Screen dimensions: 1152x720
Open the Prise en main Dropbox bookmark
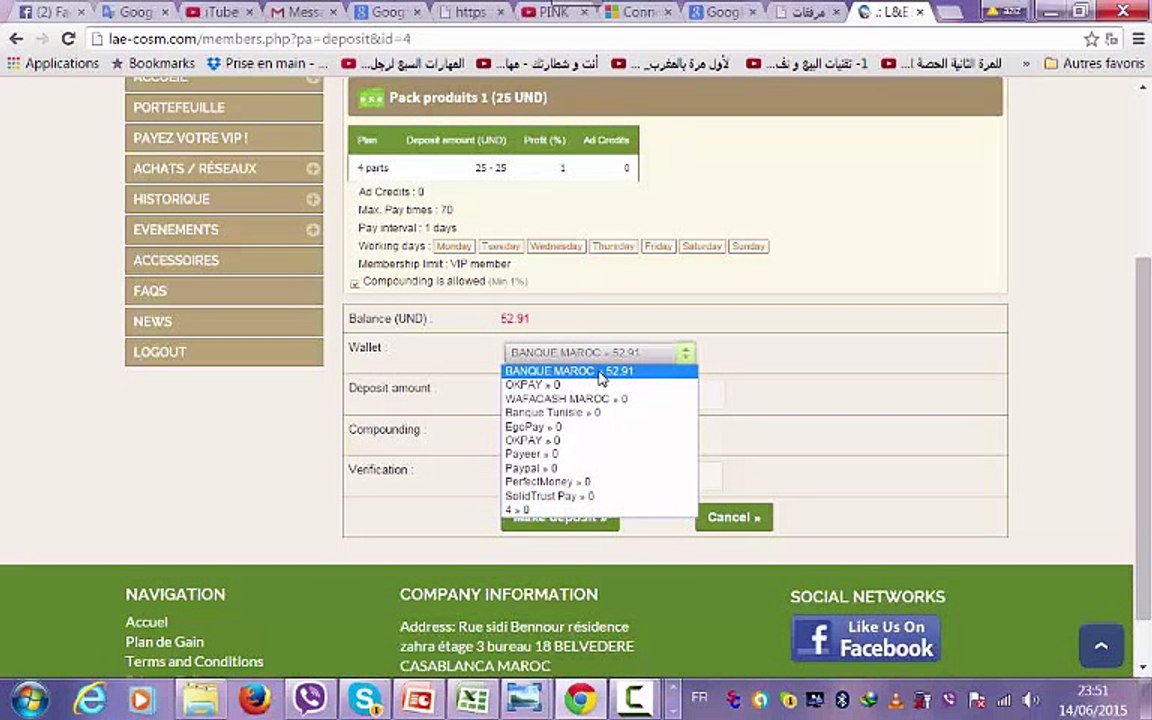click(267, 64)
